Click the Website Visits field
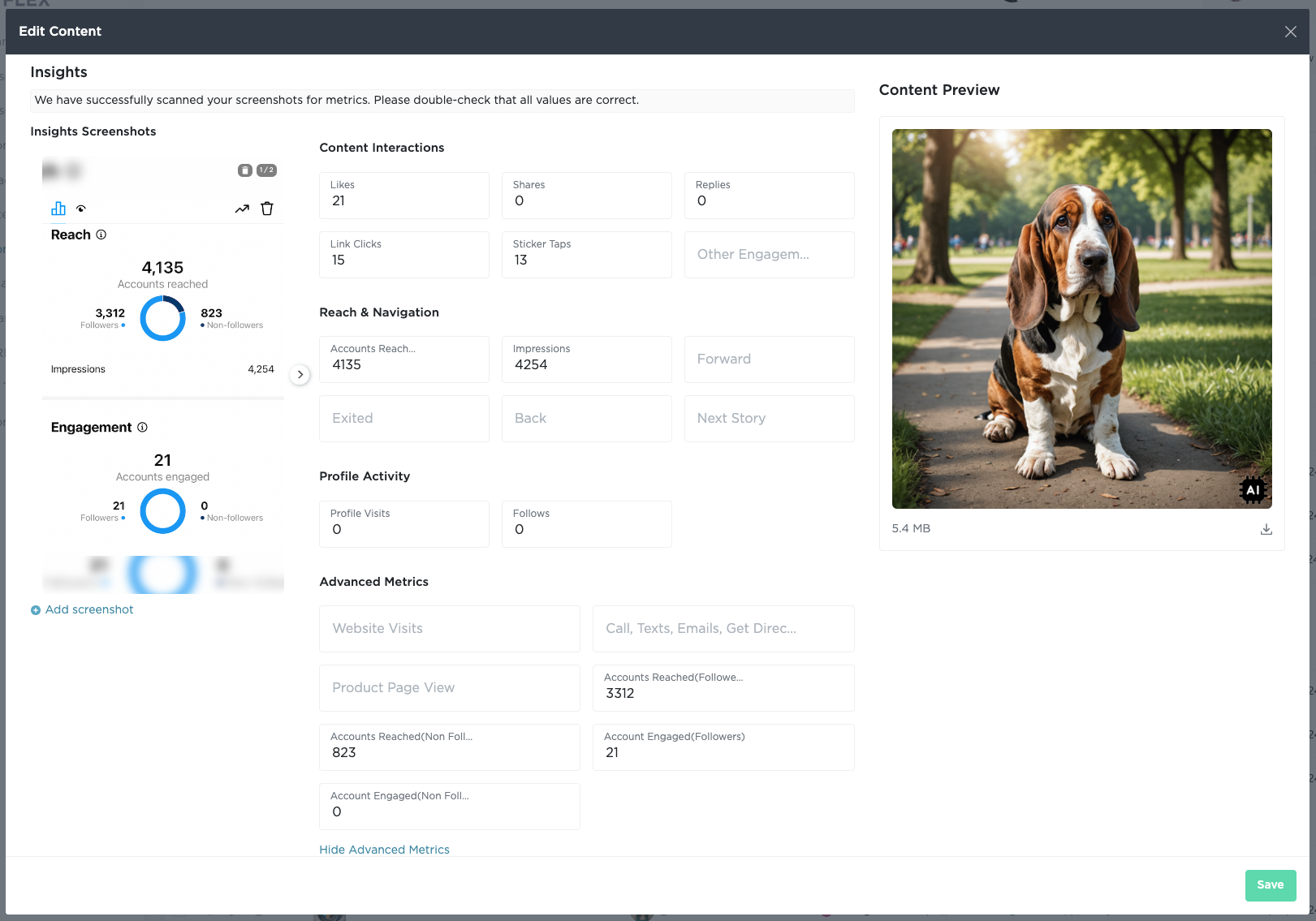The image size is (1316, 921). pos(450,629)
